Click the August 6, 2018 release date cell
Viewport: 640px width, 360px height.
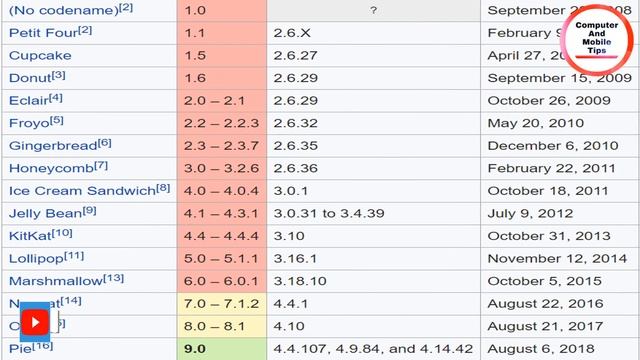pos(560,349)
